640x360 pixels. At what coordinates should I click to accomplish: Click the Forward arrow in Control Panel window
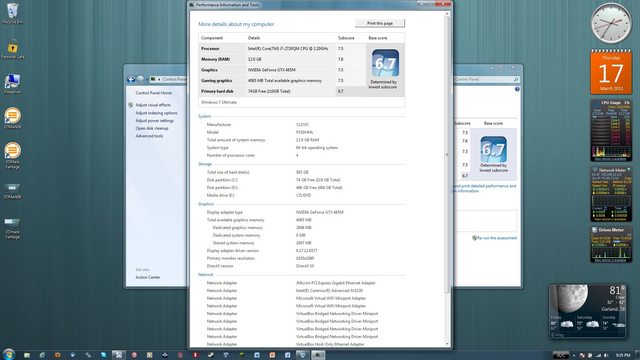click(140, 79)
